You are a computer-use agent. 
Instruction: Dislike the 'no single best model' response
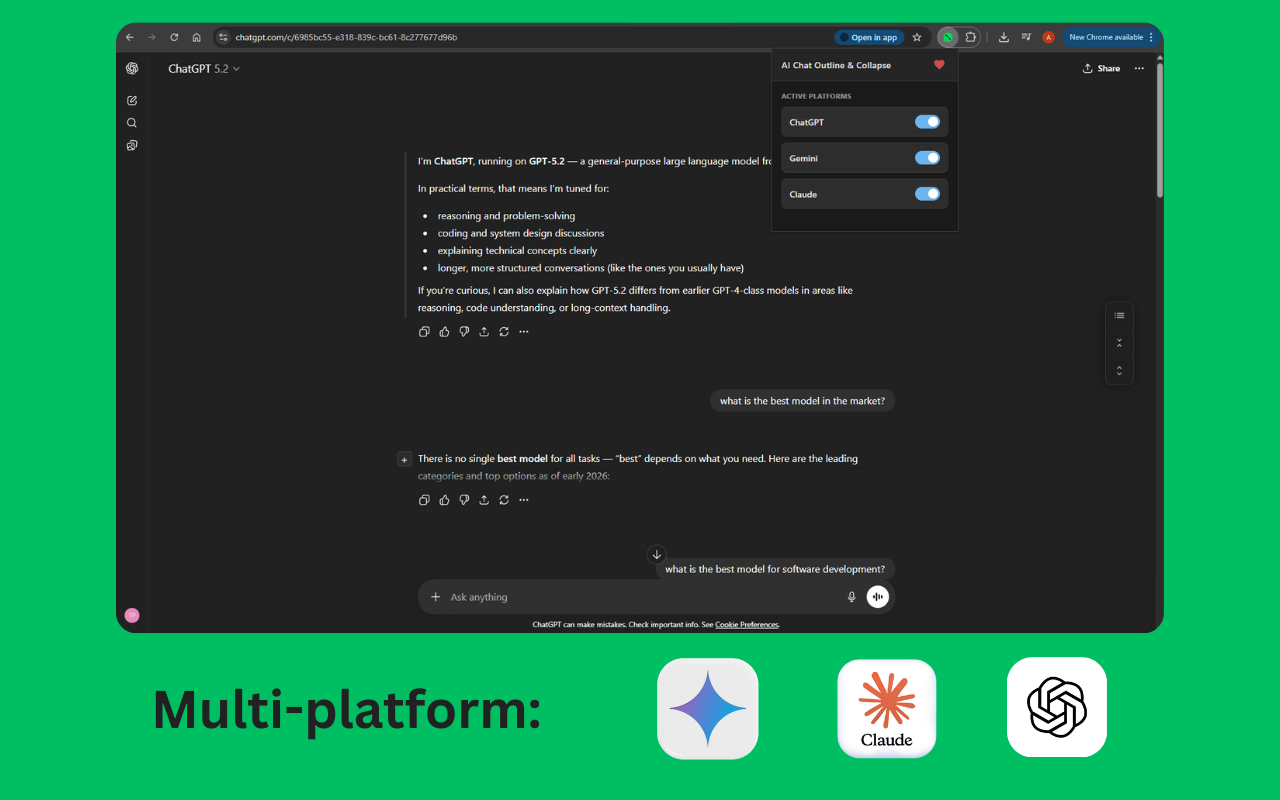[x=464, y=500]
